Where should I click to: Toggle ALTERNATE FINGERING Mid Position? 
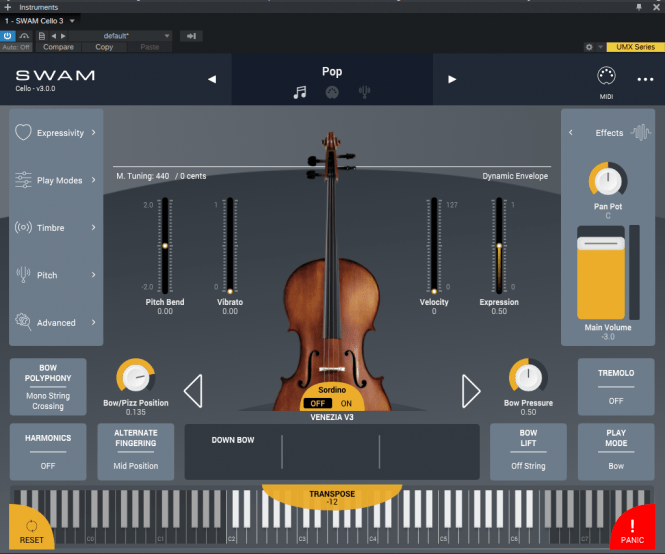coord(136,452)
